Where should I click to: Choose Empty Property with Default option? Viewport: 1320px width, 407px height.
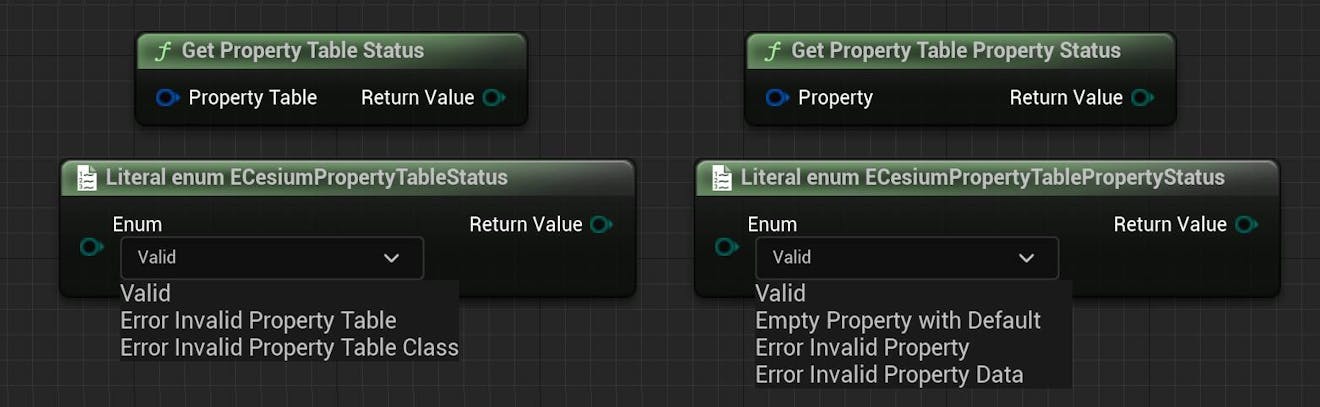[898, 321]
